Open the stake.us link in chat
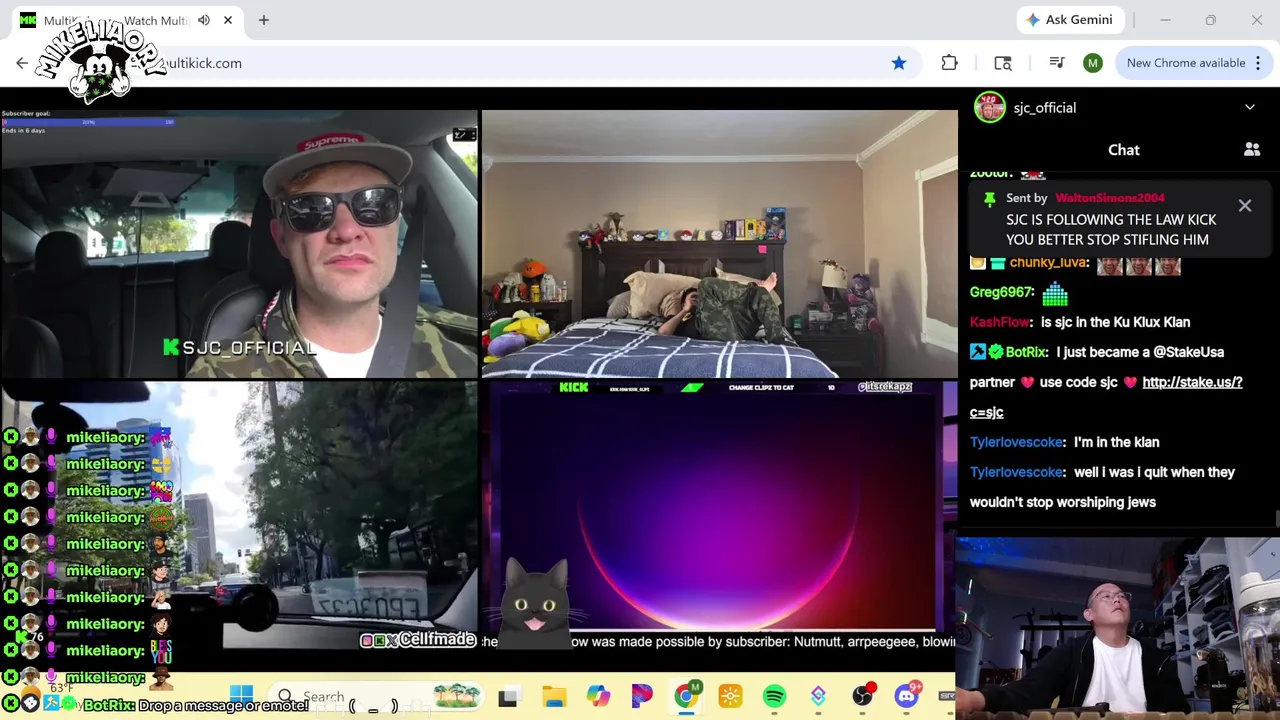This screenshot has width=1280, height=720. [1192, 382]
